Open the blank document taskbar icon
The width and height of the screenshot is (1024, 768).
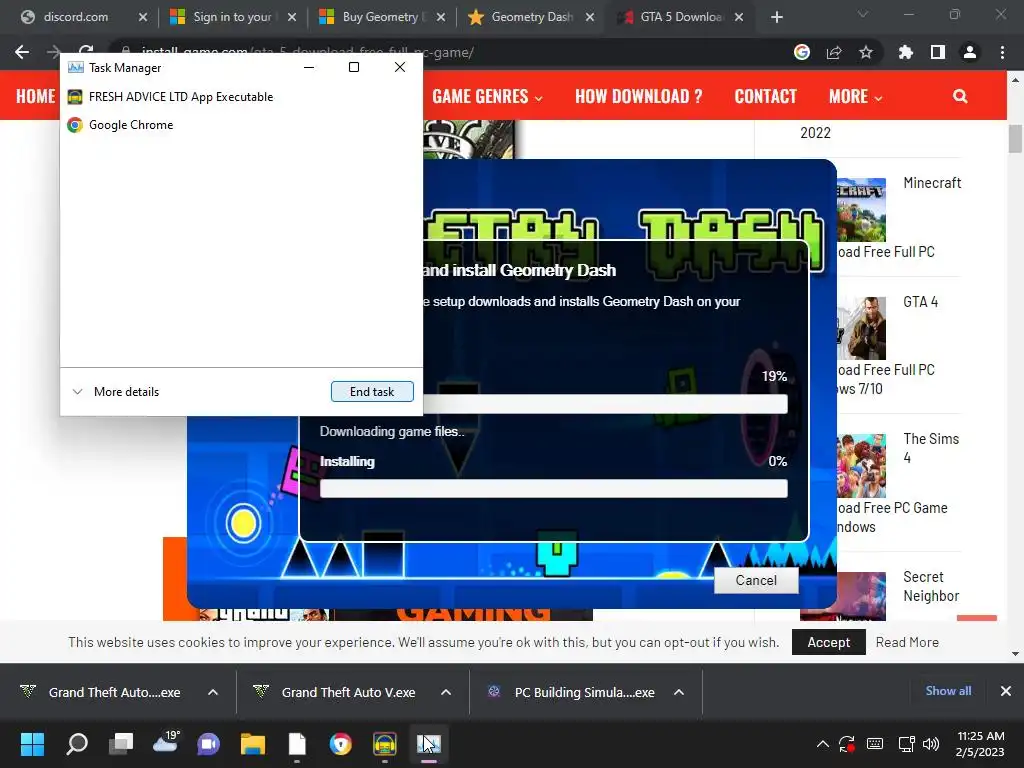(x=297, y=743)
